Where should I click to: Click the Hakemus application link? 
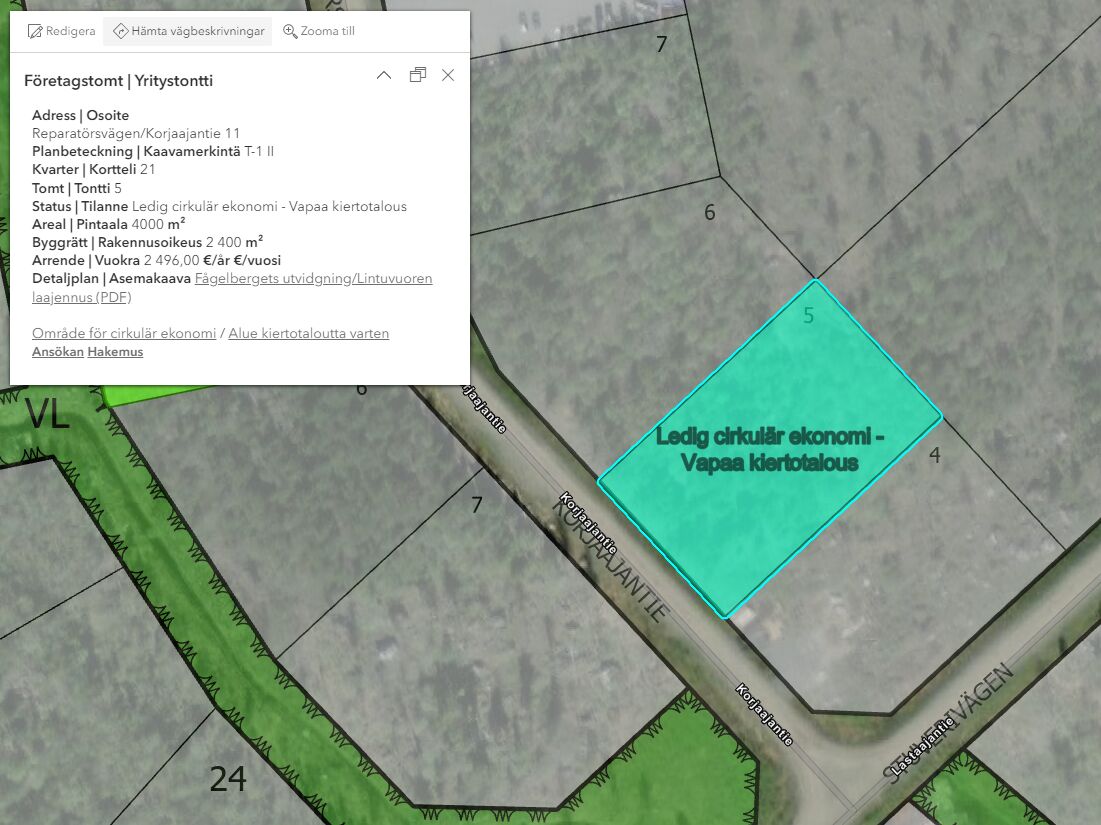coord(115,352)
